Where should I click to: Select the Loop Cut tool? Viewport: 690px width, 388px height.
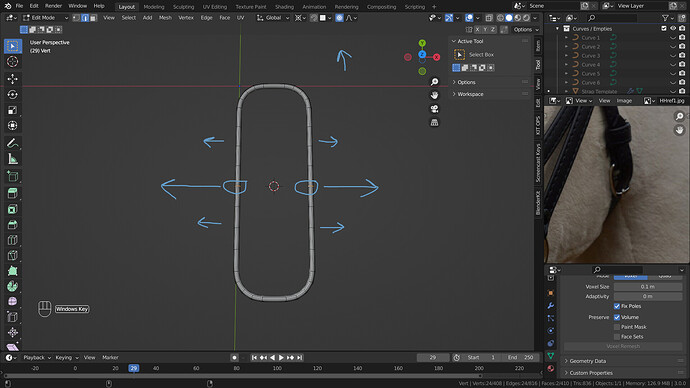click(12, 240)
